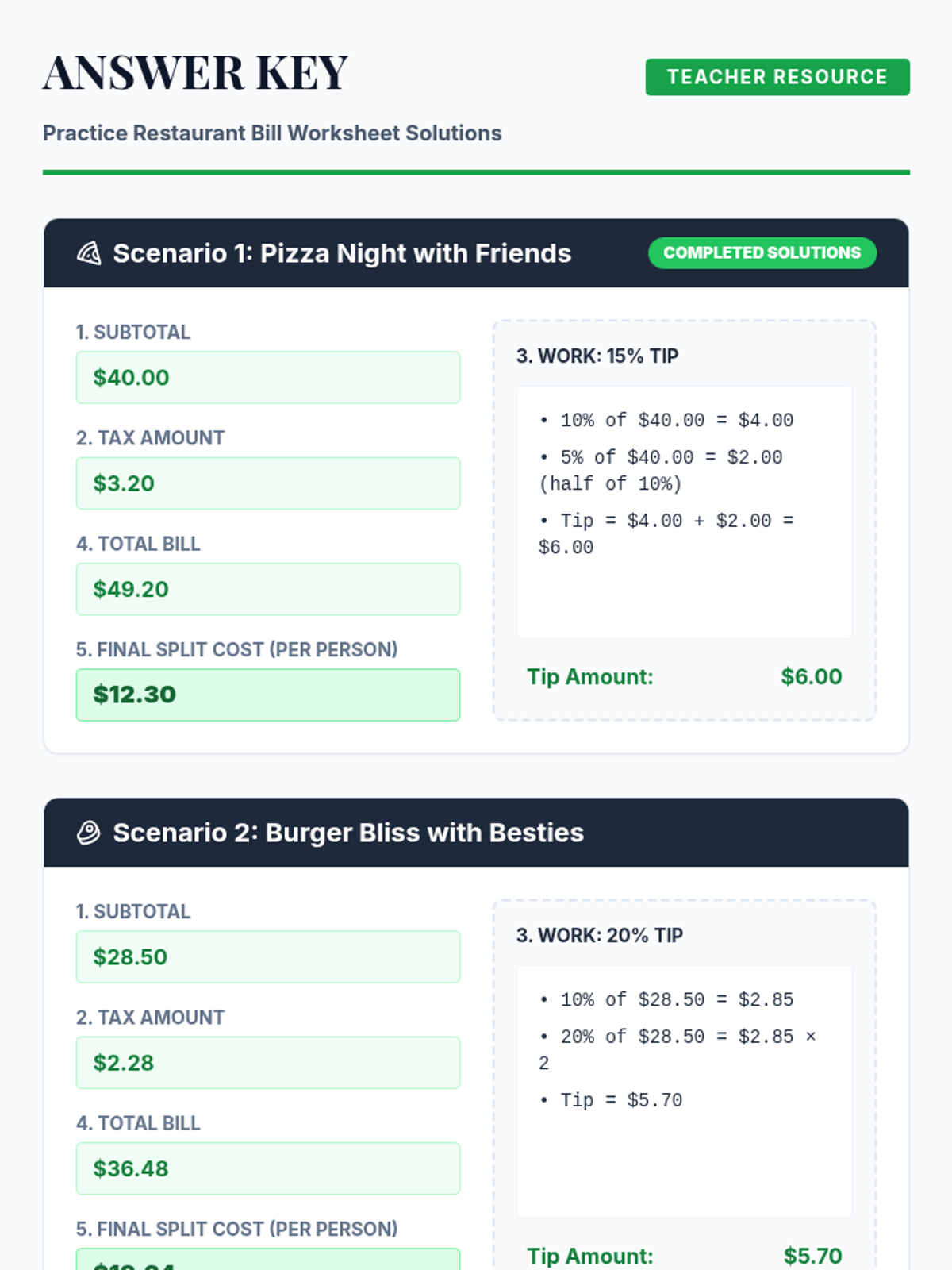Select Scenario 1 tax amount $3.20 field
Image resolution: width=952 pixels, height=1270 pixels.
[x=267, y=483]
